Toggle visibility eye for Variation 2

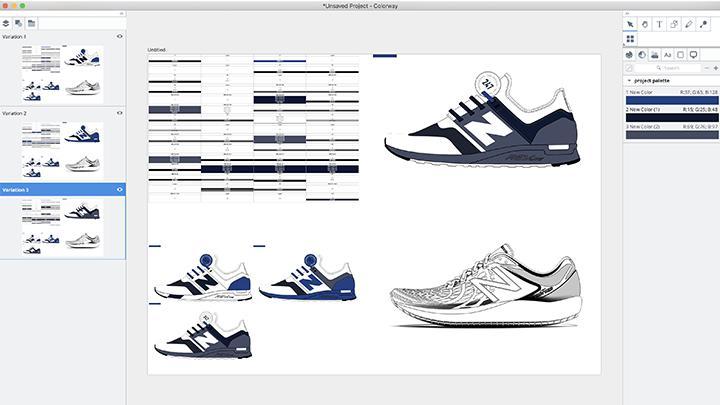119,113
